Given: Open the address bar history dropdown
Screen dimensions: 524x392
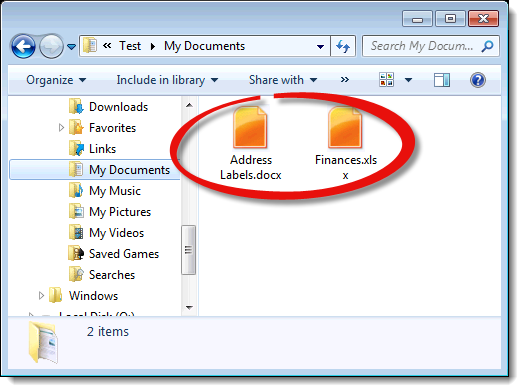Looking at the screenshot, I should [x=320, y=46].
